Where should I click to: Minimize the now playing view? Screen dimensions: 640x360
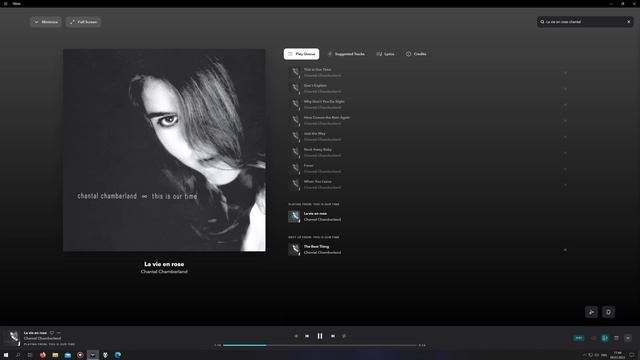[x=46, y=22]
